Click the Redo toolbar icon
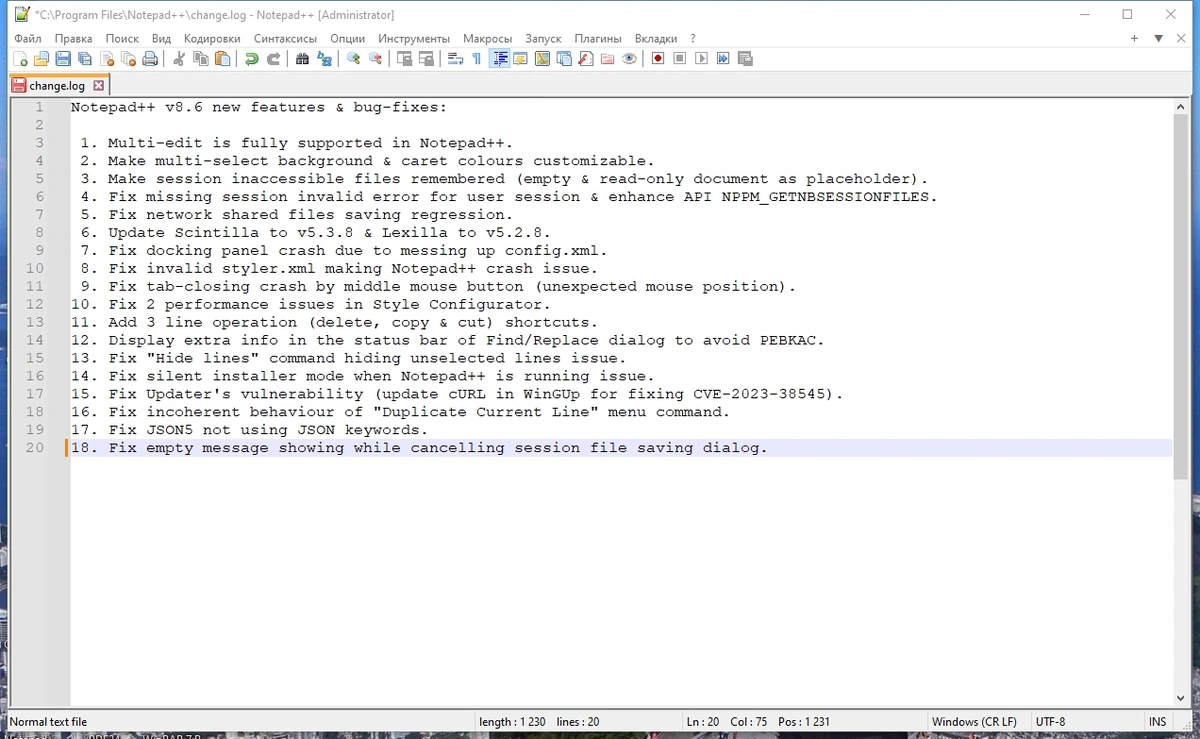The height and width of the screenshot is (739, 1200). [x=273, y=59]
